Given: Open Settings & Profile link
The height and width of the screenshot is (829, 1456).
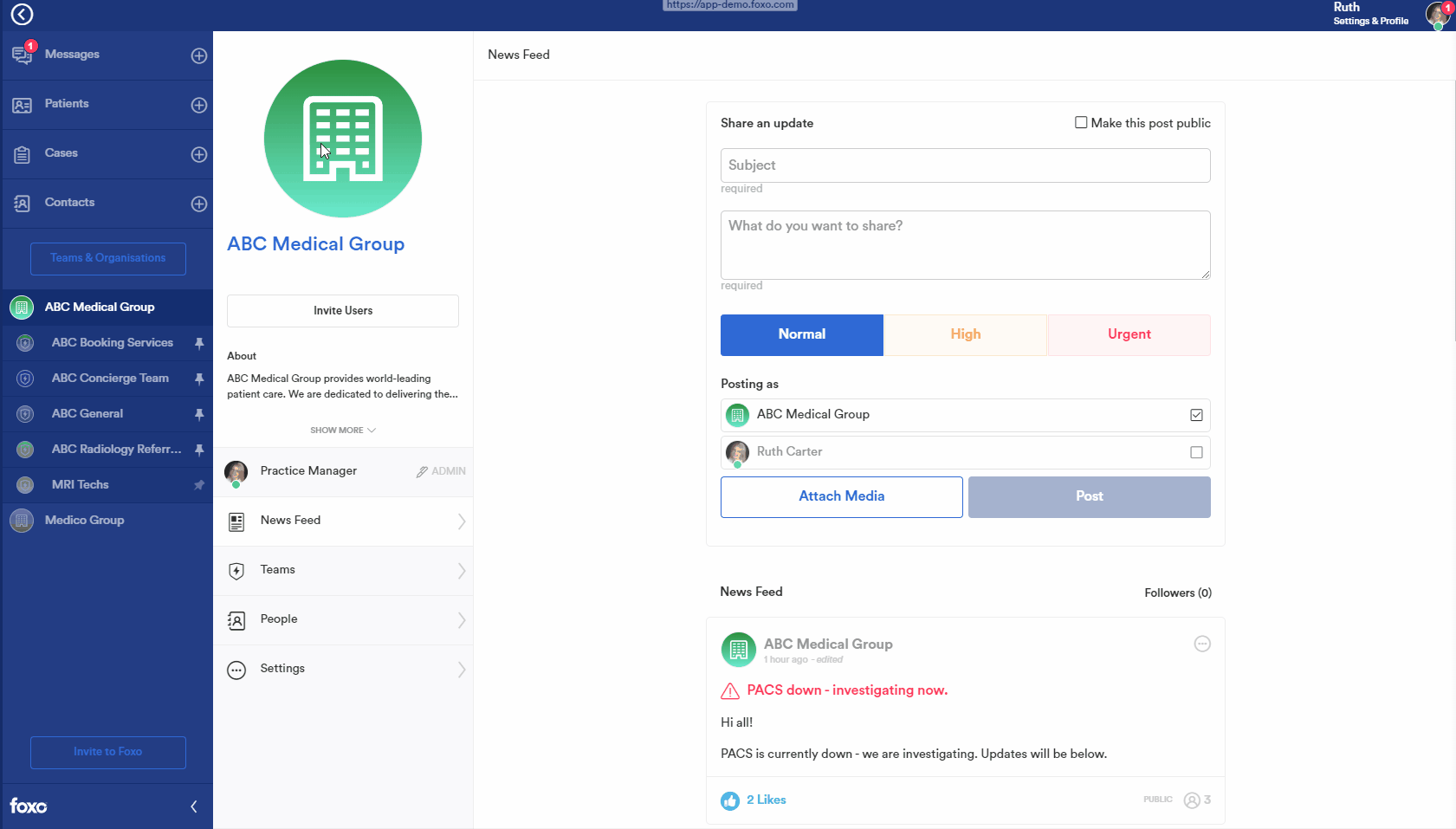Looking at the screenshot, I should (1371, 21).
